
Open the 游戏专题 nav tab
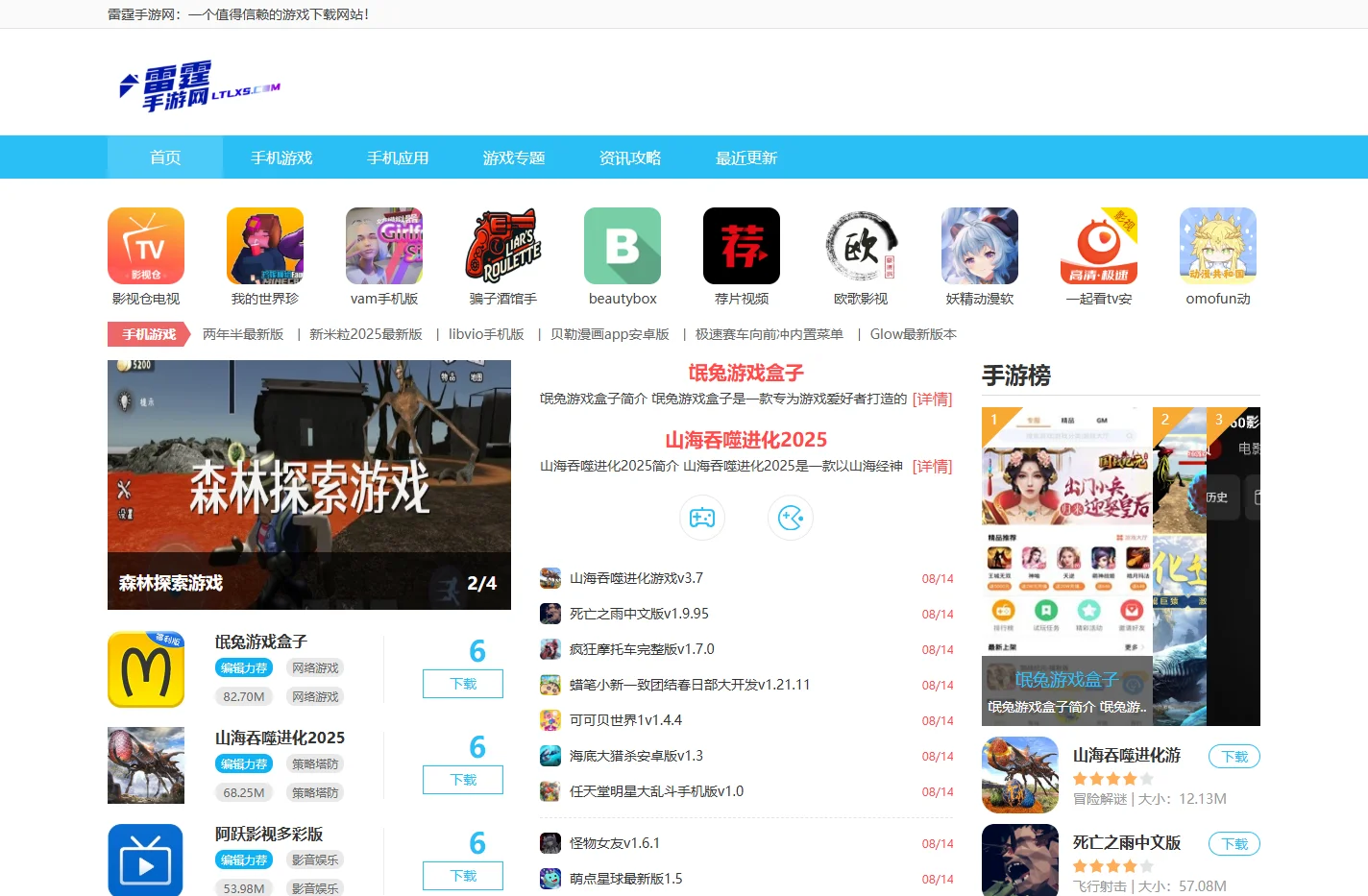click(x=514, y=157)
